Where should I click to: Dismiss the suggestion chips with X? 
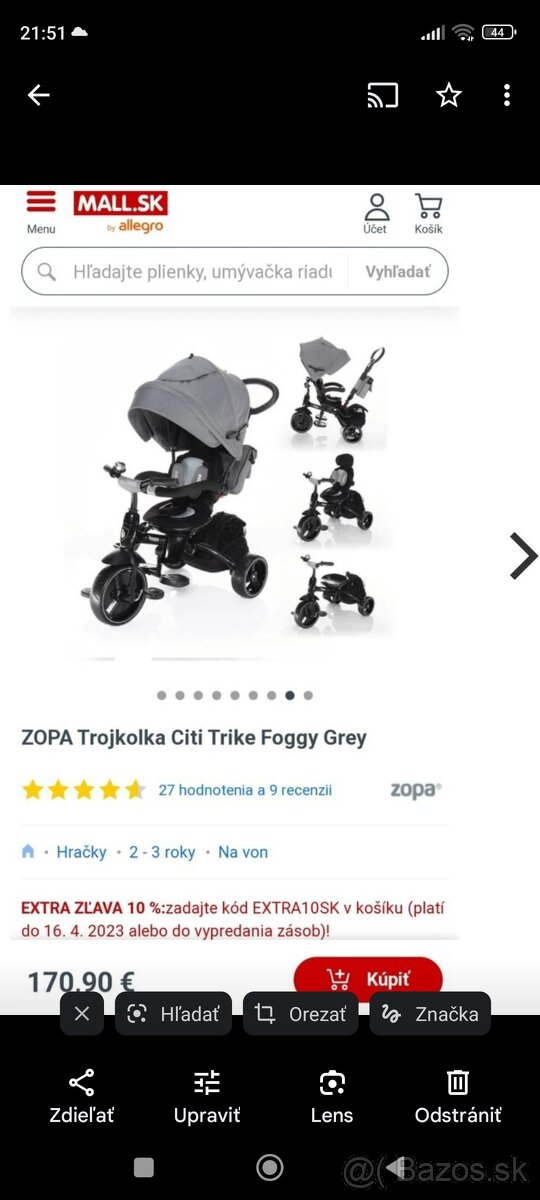pyautogui.click(x=82, y=1014)
